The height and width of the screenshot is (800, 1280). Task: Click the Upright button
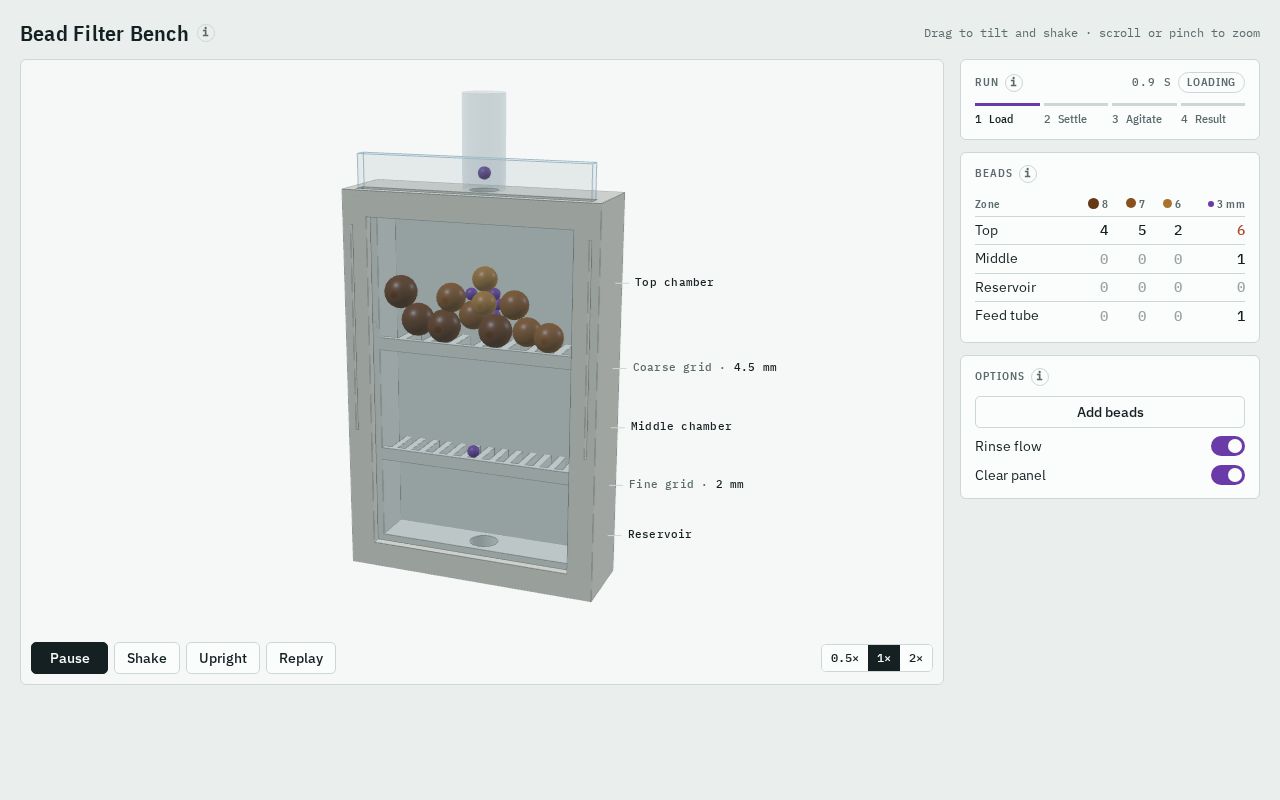click(x=223, y=658)
